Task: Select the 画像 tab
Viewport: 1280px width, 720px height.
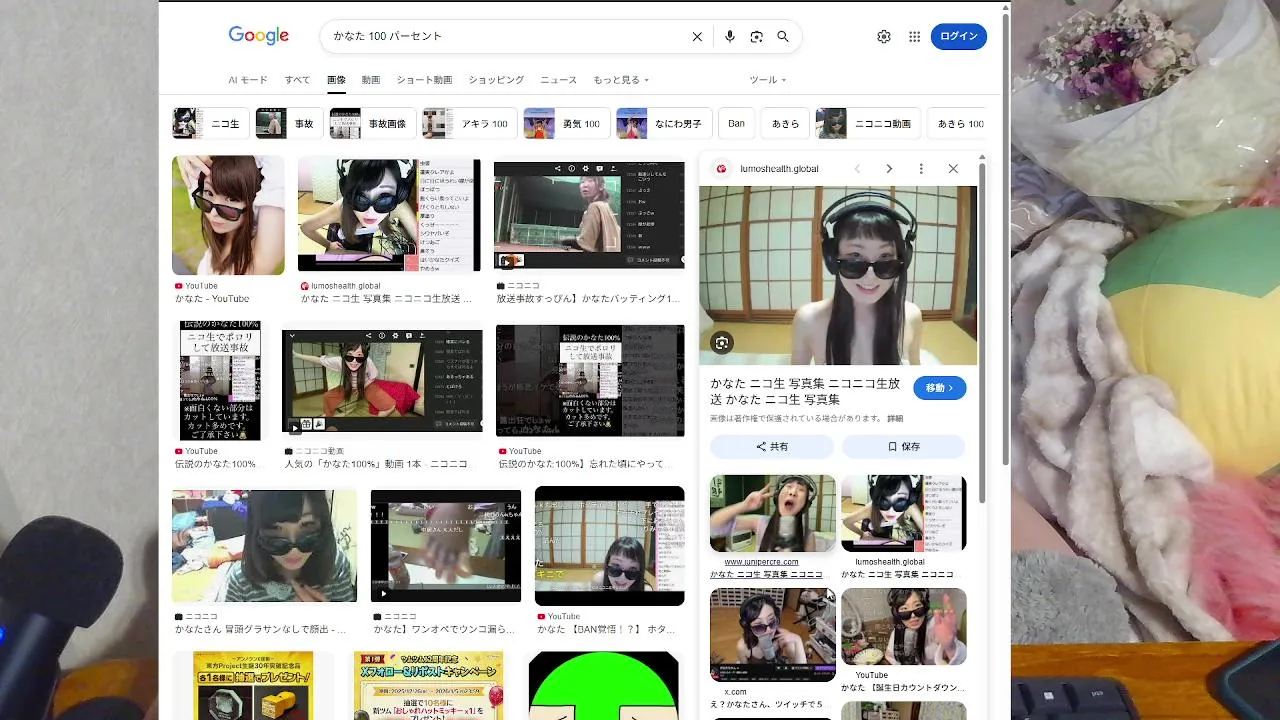Action: (336, 80)
